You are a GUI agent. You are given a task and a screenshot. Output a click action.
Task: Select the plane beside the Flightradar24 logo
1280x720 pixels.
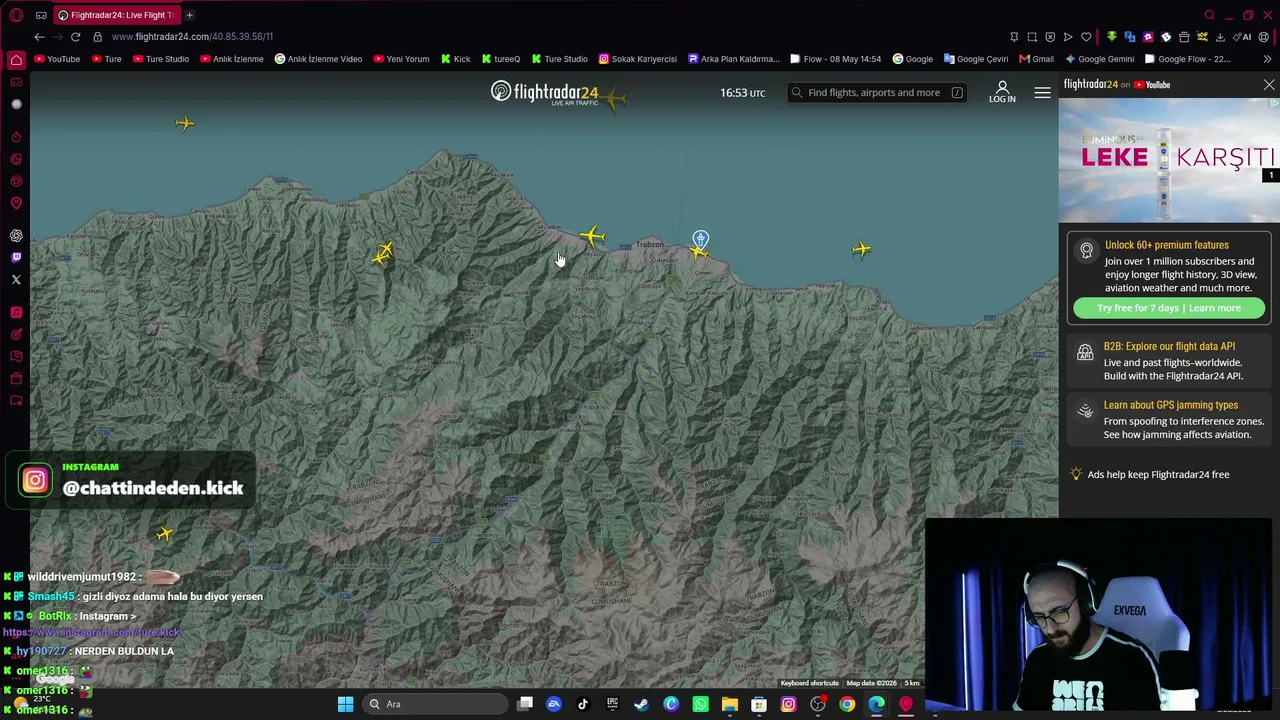pyautogui.click(x=613, y=97)
